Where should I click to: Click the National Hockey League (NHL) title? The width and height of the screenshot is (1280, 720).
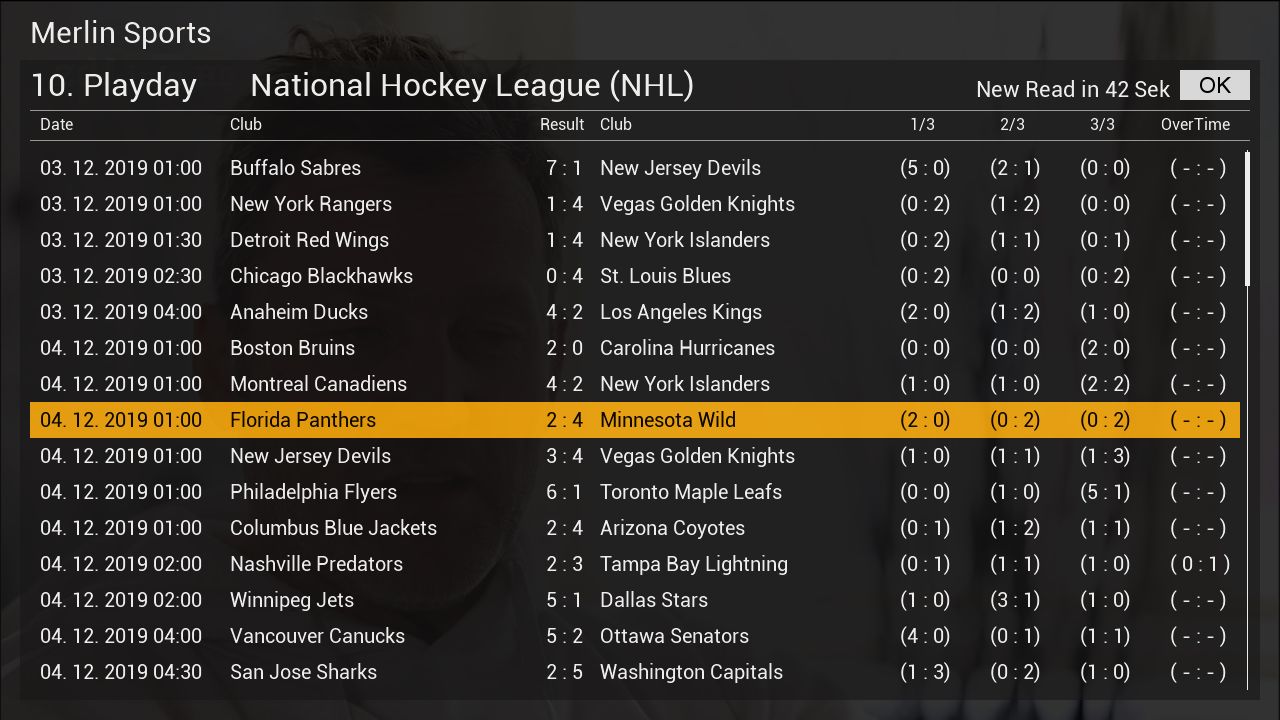click(472, 86)
